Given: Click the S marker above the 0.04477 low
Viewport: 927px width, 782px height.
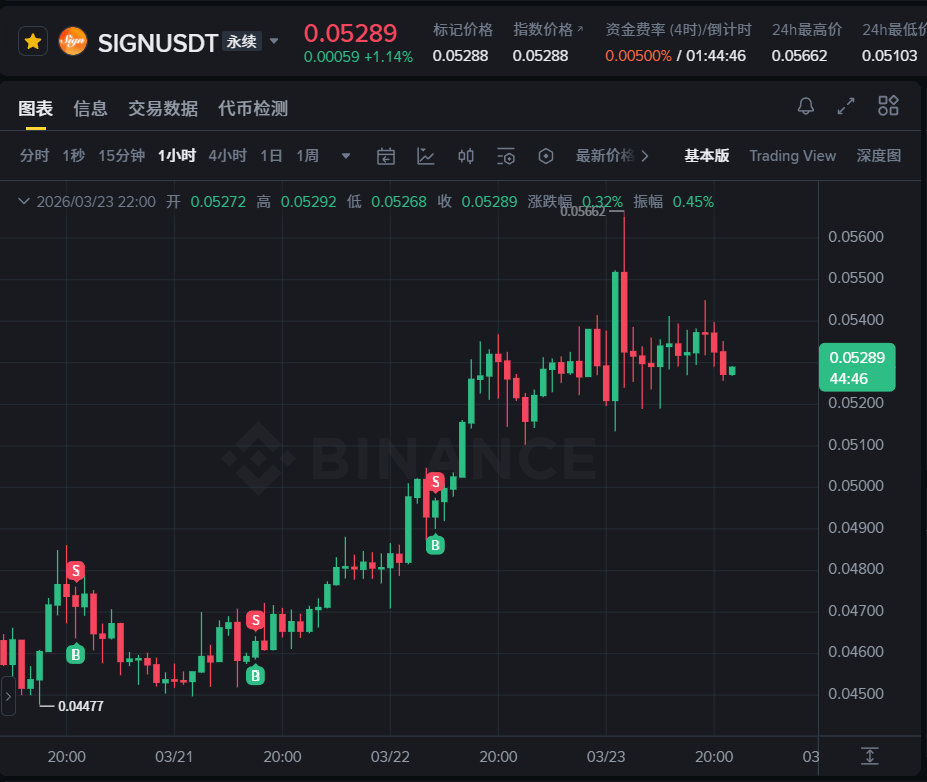Looking at the screenshot, I should pyautogui.click(x=76, y=571).
